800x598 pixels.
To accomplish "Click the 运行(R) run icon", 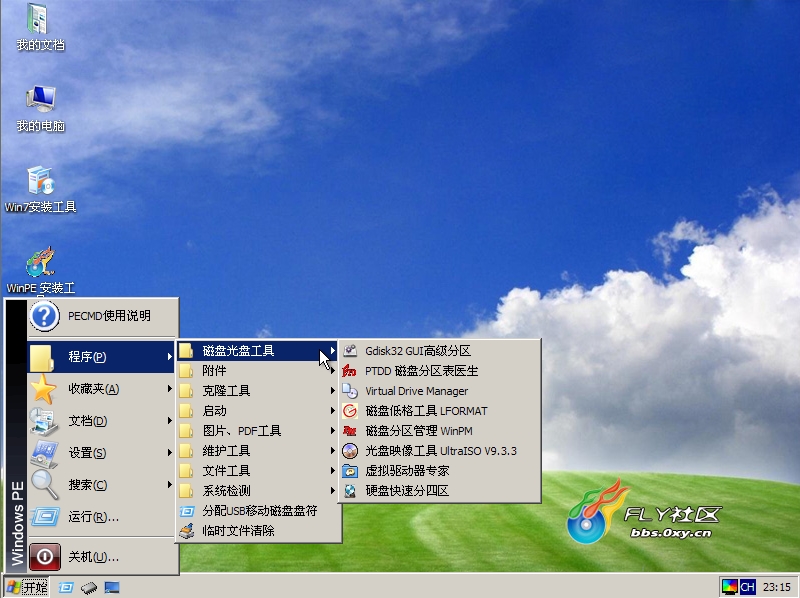I will tap(45, 517).
